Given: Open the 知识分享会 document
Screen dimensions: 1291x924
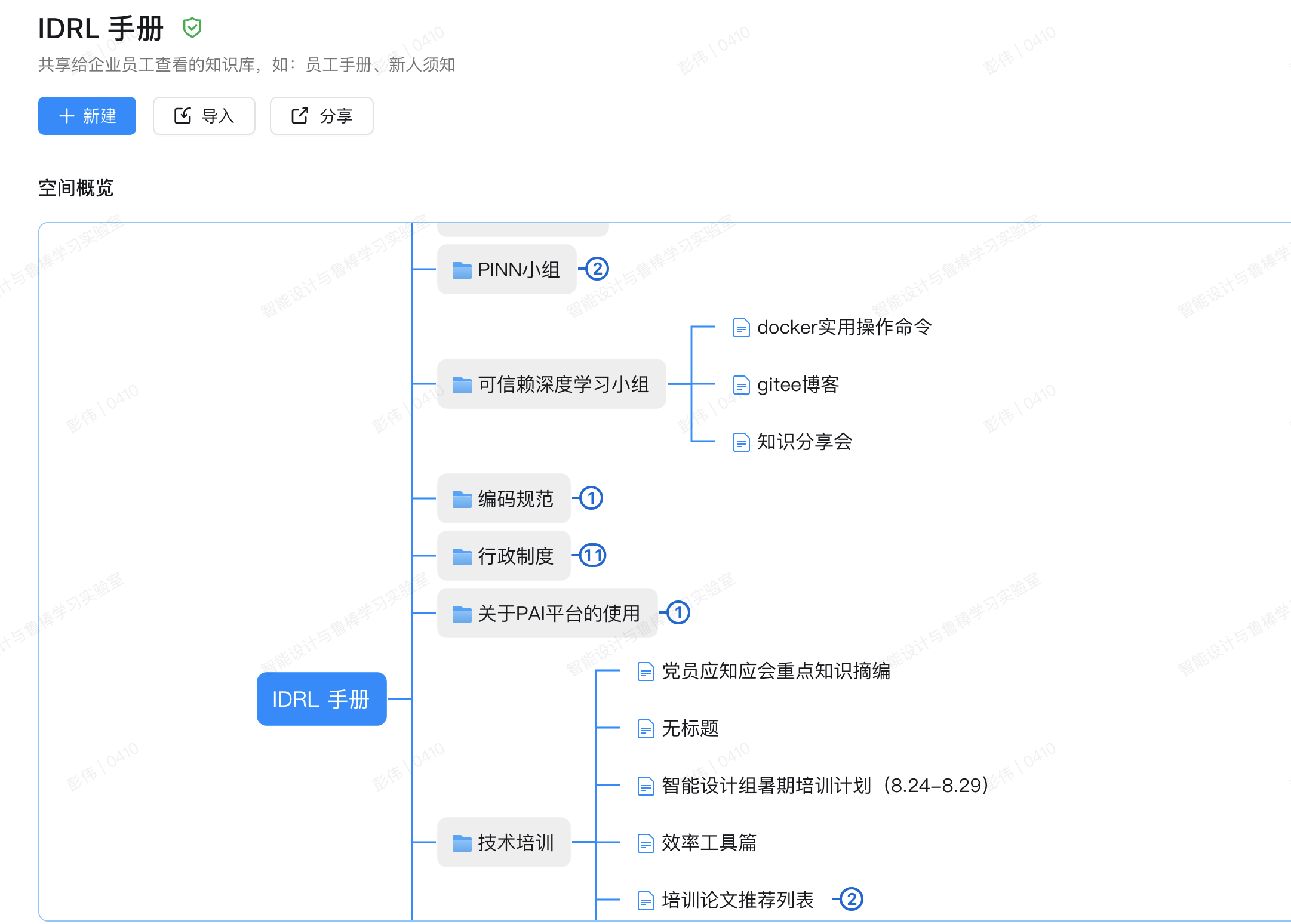Looking at the screenshot, I should pos(804,442).
